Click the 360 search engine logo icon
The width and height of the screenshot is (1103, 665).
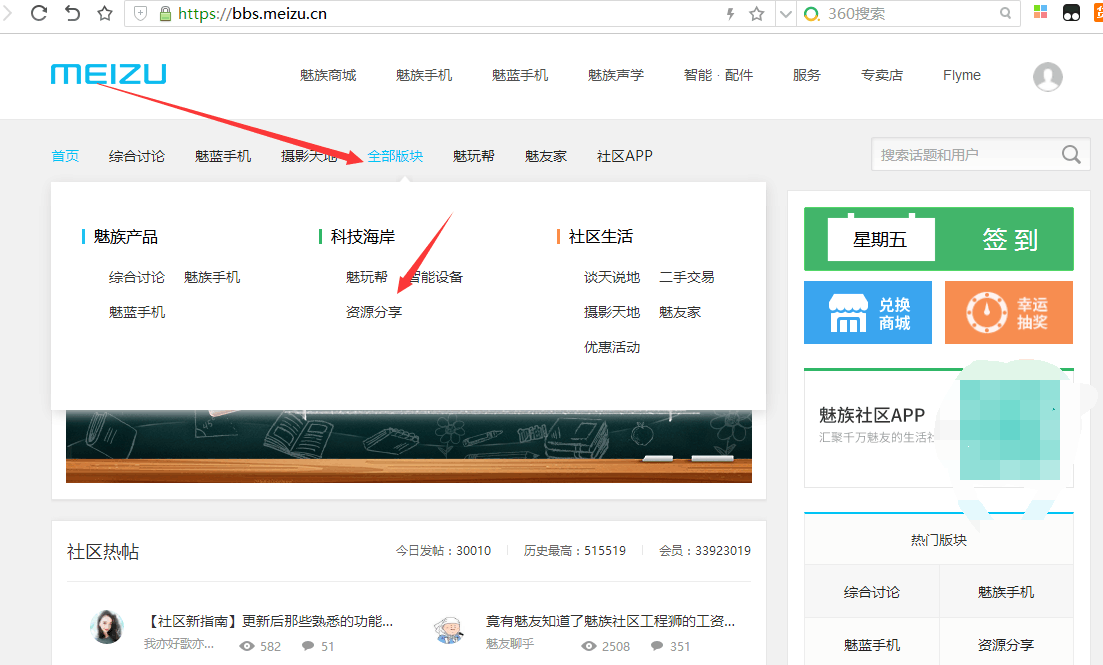[811, 13]
